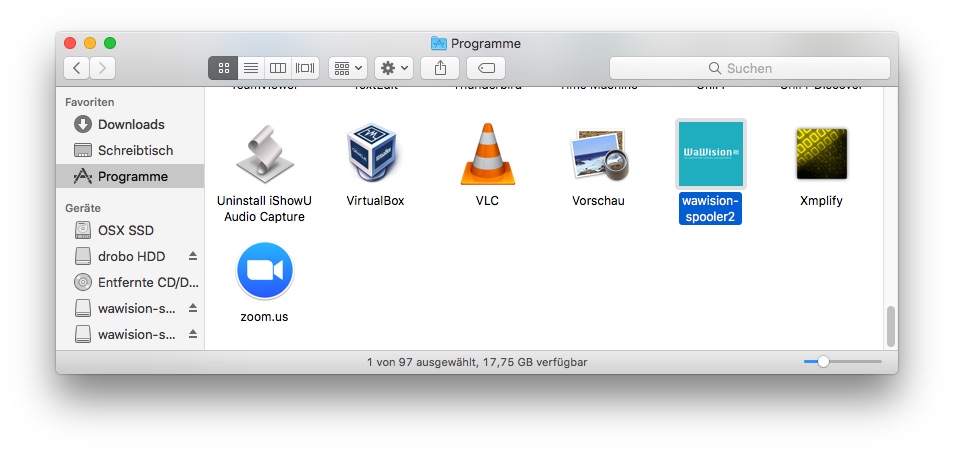The image size is (954, 454).
Task: Click the Xmplify app icon
Action: 821,154
